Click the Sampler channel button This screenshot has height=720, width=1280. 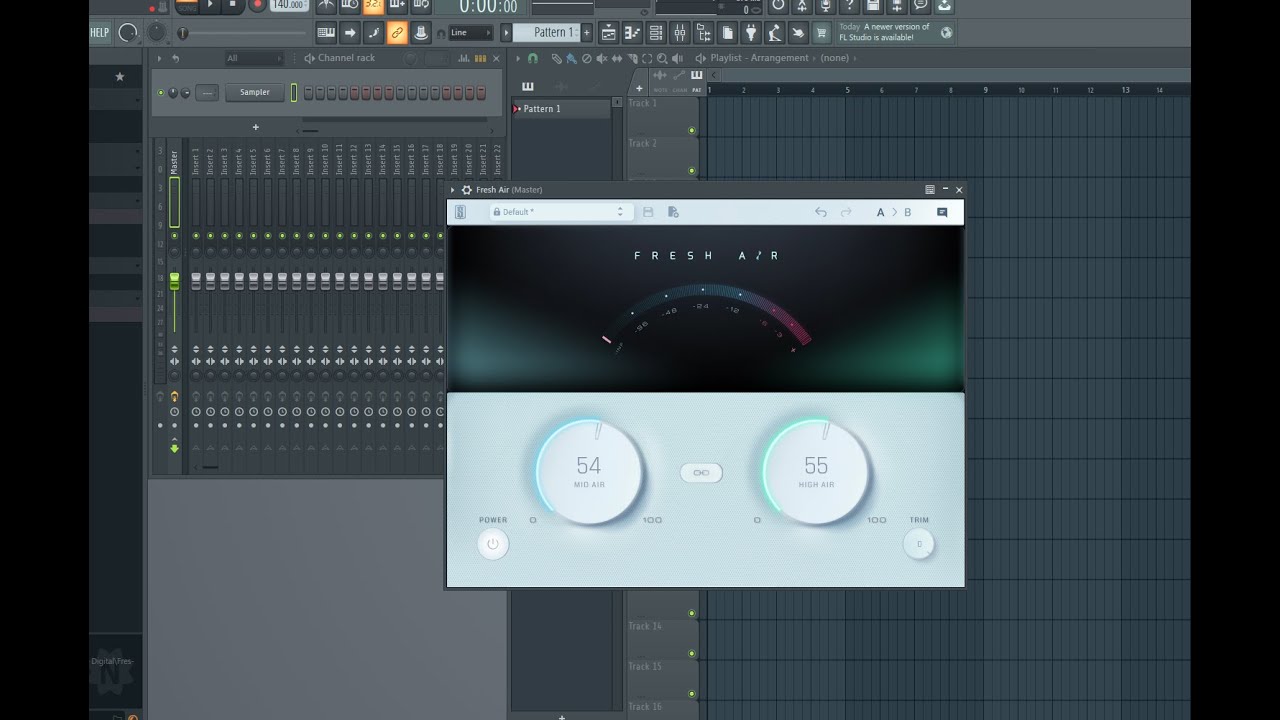click(255, 92)
